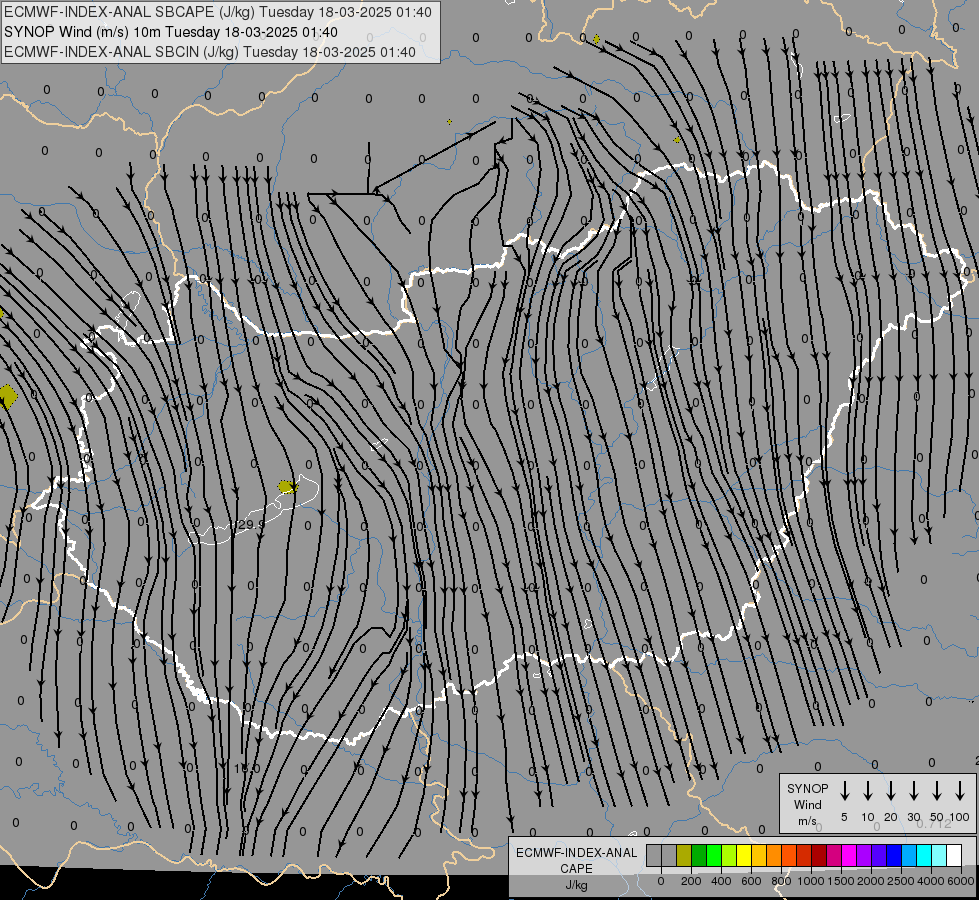Screen dimensions: 979x900
Task: Click the 10 m/s wind arrow in legend
Action: pos(868,791)
